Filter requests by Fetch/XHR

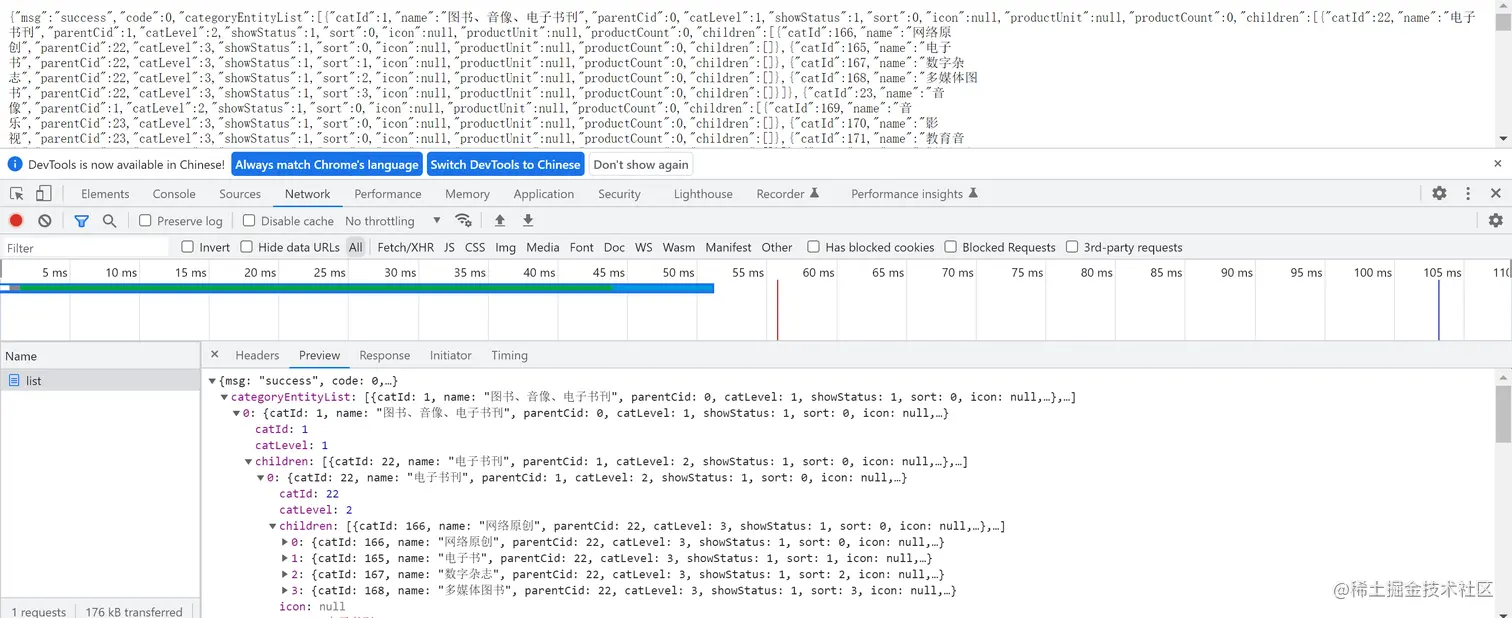[406, 247]
